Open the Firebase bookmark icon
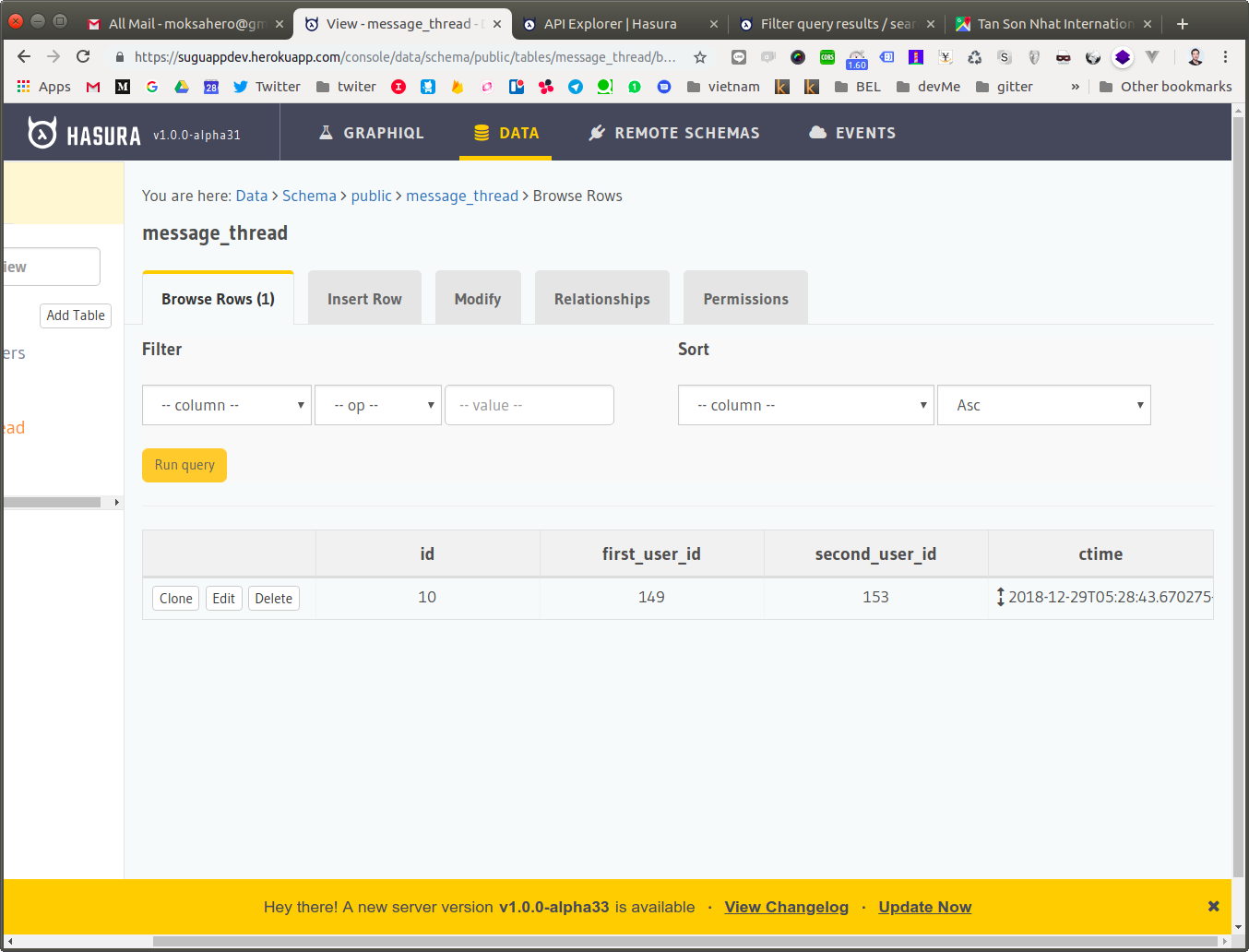The height and width of the screenshot is (952, 1249). point(458,86)
